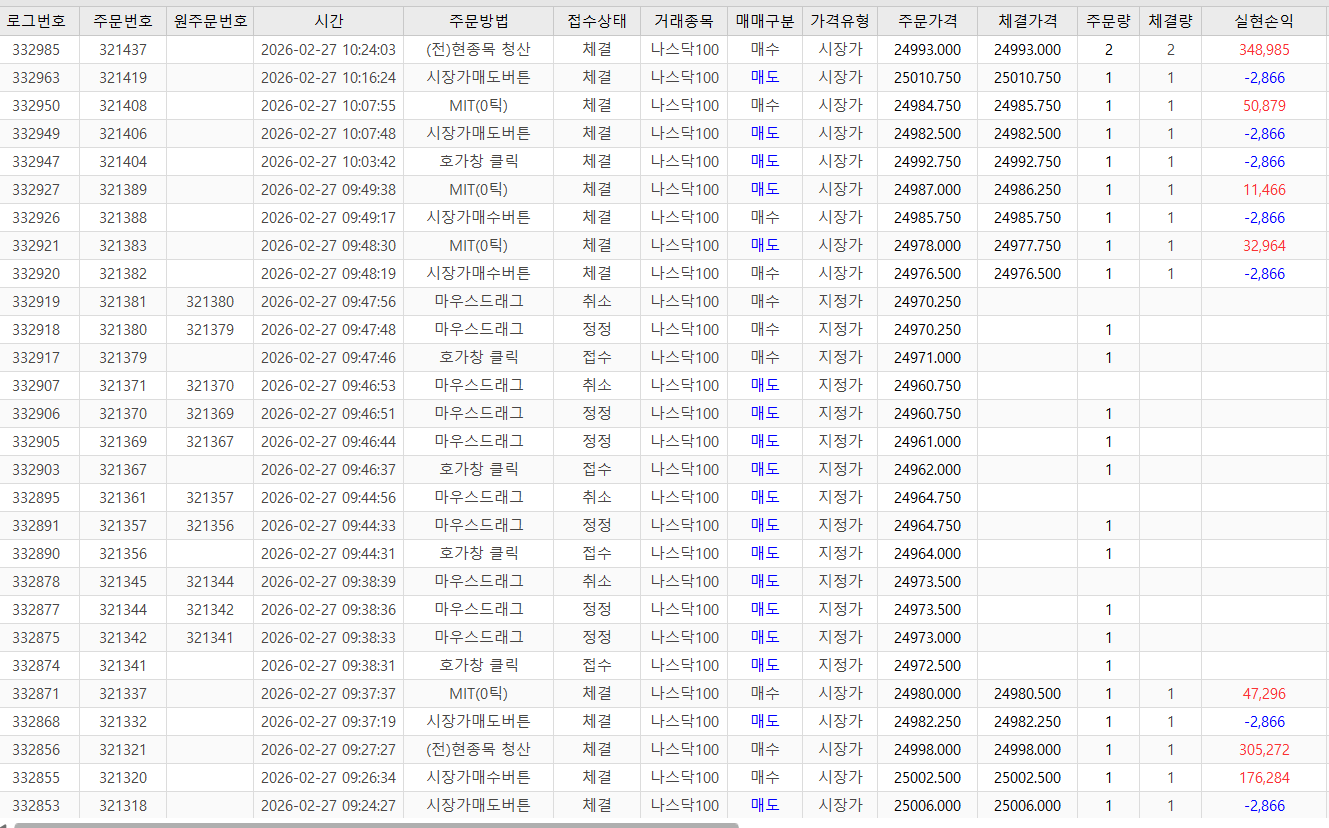Click time 2026-02-27 10:03:42
This screenshot has height=828, width=1329.
click(x=328, y=161)
